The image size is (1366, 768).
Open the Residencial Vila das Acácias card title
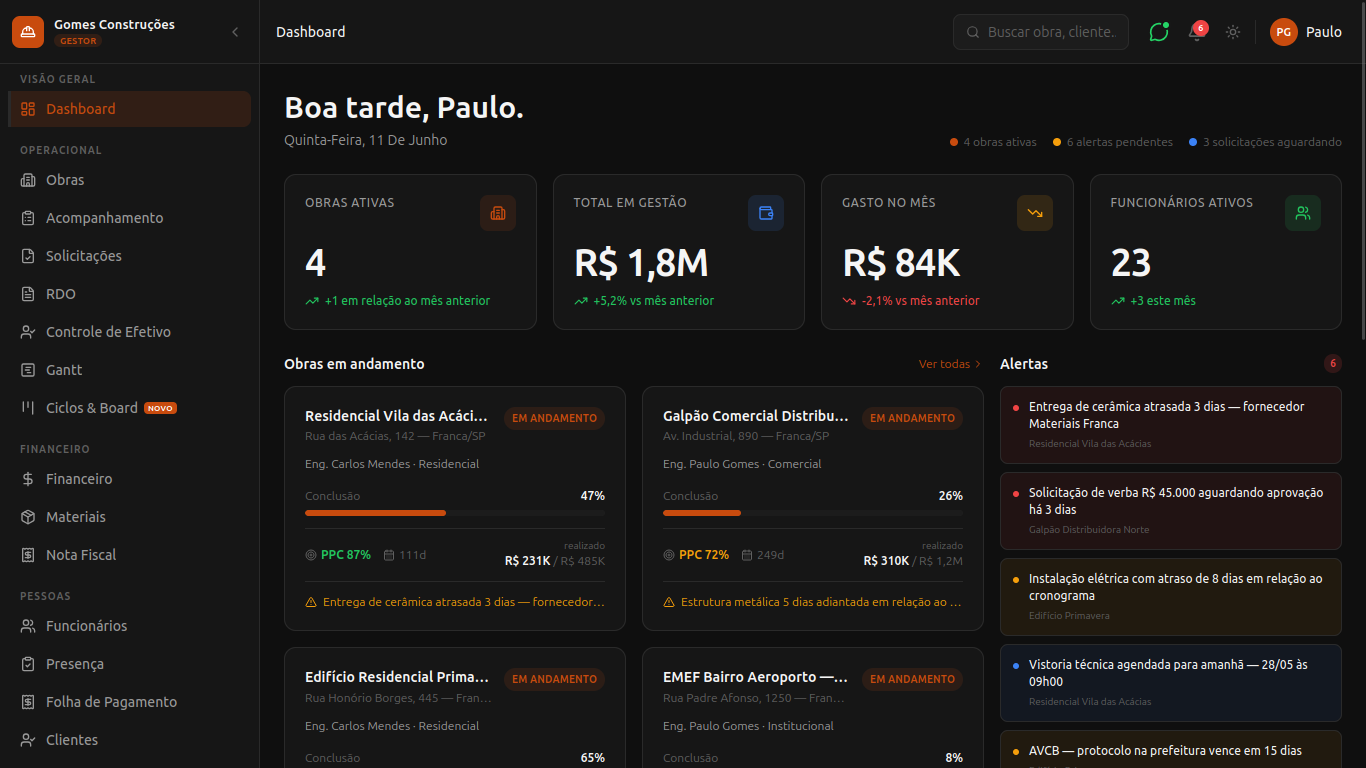point(397,416)
